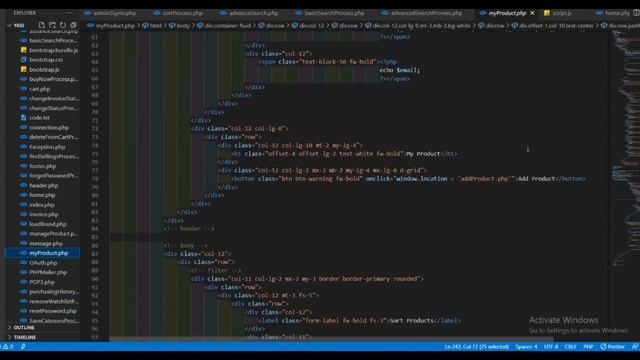Change language mode PHP in status bar
This screenshot has height=360, width=640.
click(x=588, y=347)
